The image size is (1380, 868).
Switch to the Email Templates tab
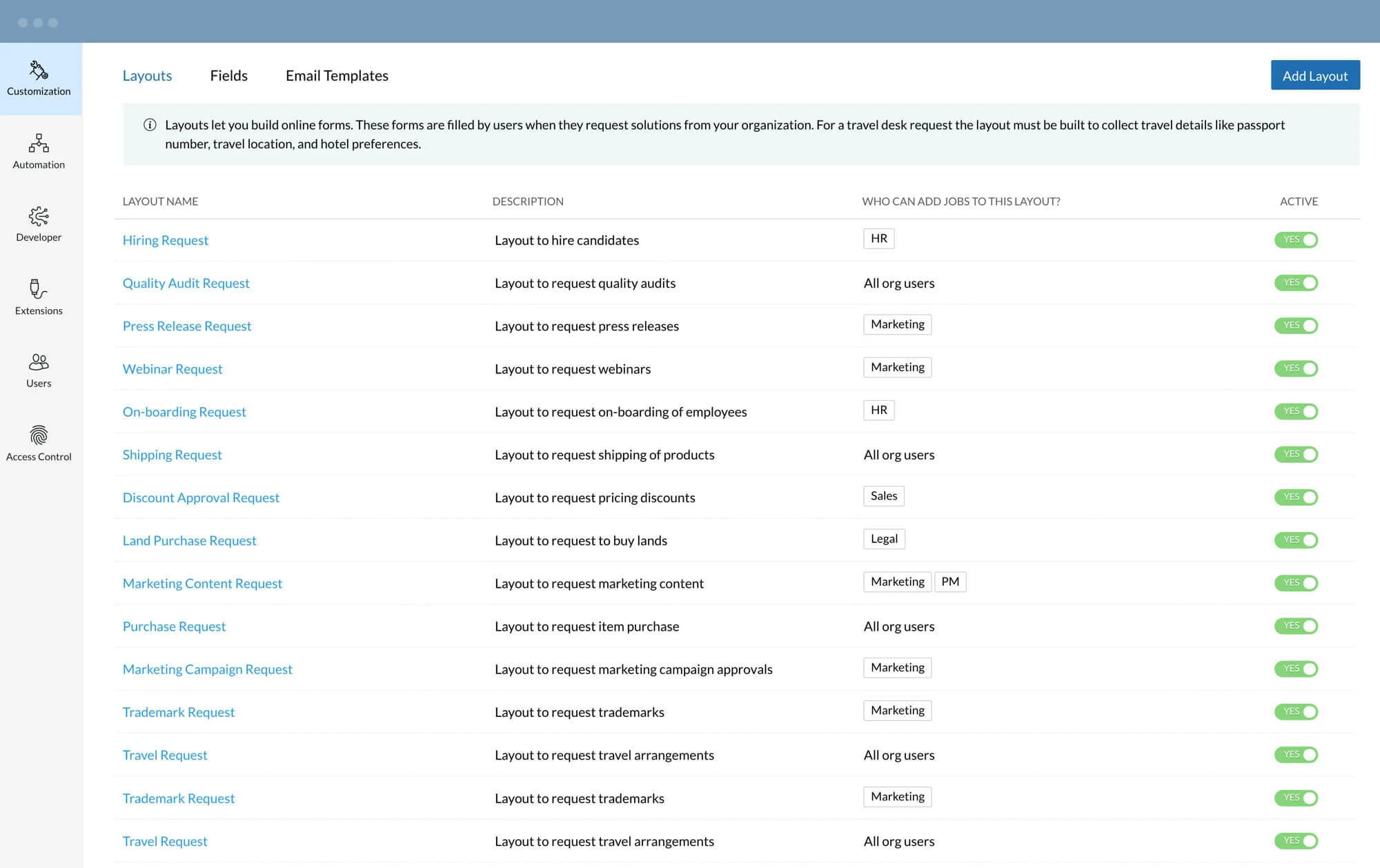coord(337,76)
